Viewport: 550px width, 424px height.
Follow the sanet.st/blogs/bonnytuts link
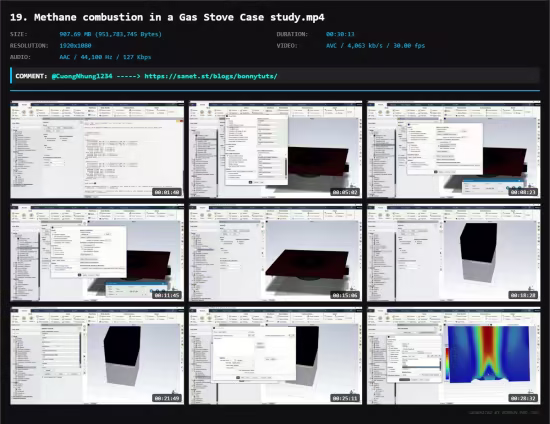(x=211, y=76)
